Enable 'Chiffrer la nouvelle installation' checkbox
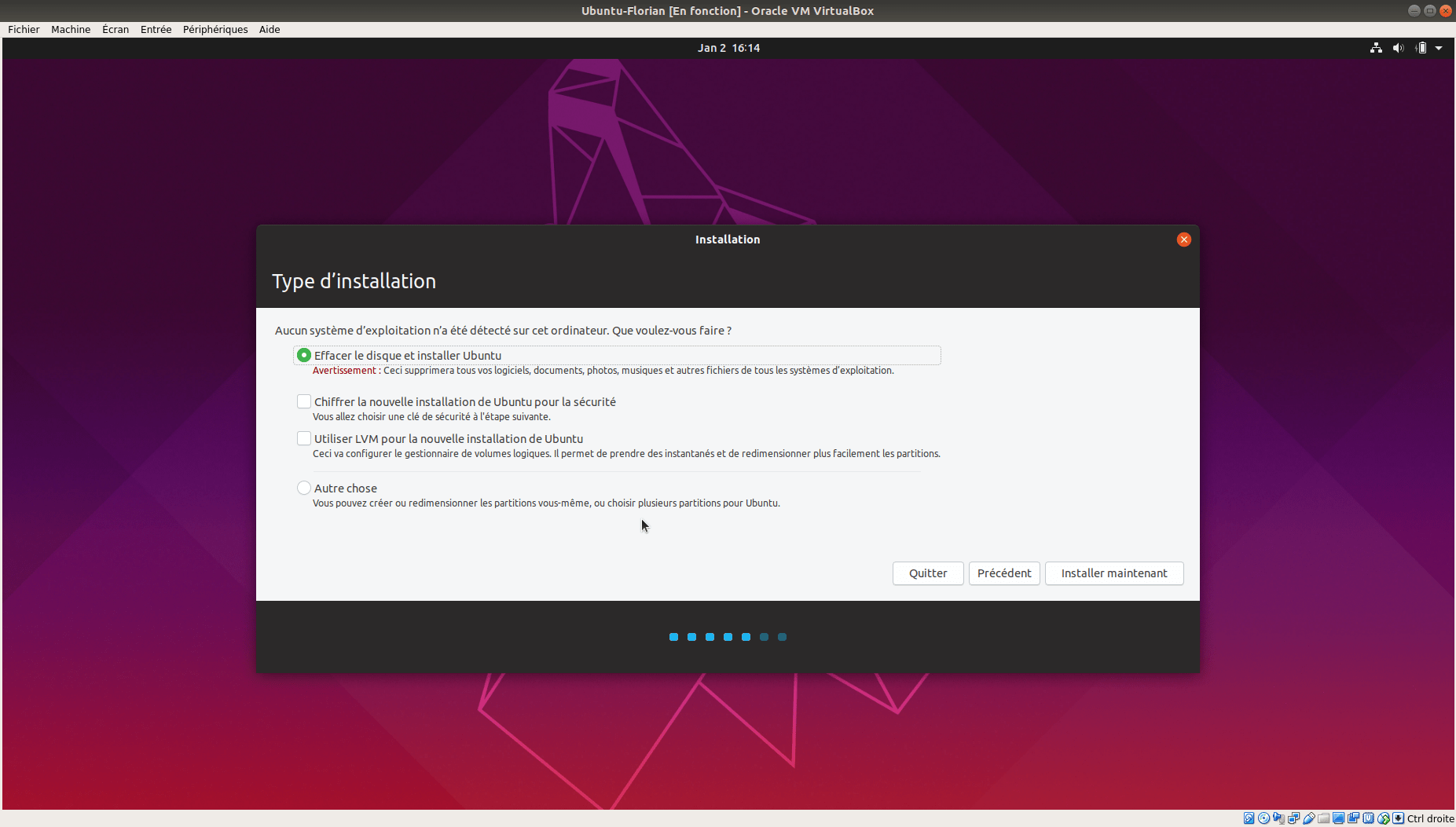1456x827 pixels. (304, 402)
